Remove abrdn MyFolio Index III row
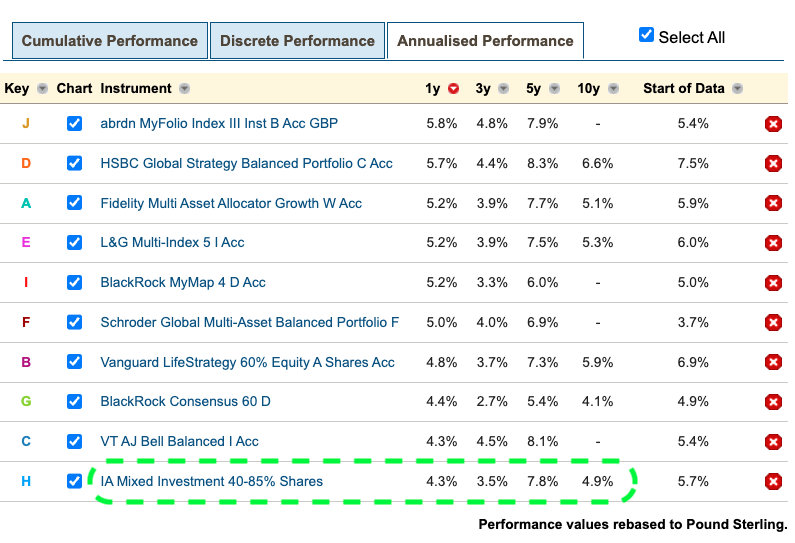This screenshot has height=543, width=795. (772, 124)
